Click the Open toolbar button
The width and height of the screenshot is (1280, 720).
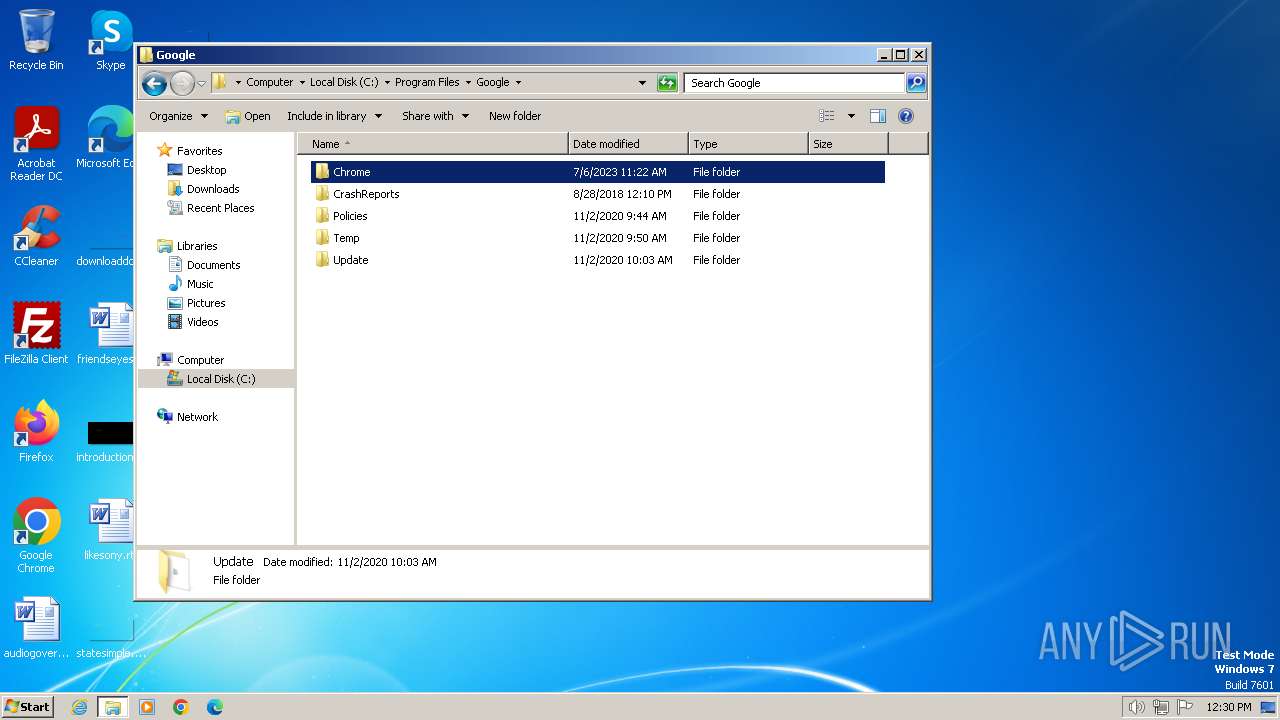click(x=248, y=116)
